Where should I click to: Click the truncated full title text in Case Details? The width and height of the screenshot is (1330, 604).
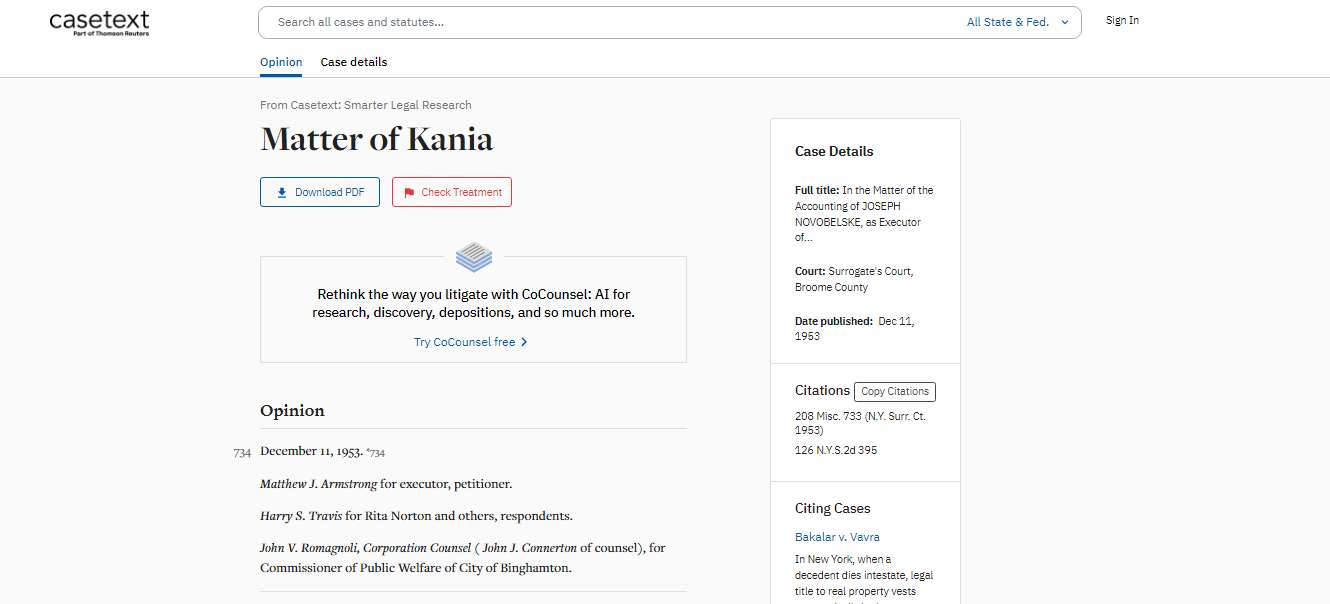864,214
